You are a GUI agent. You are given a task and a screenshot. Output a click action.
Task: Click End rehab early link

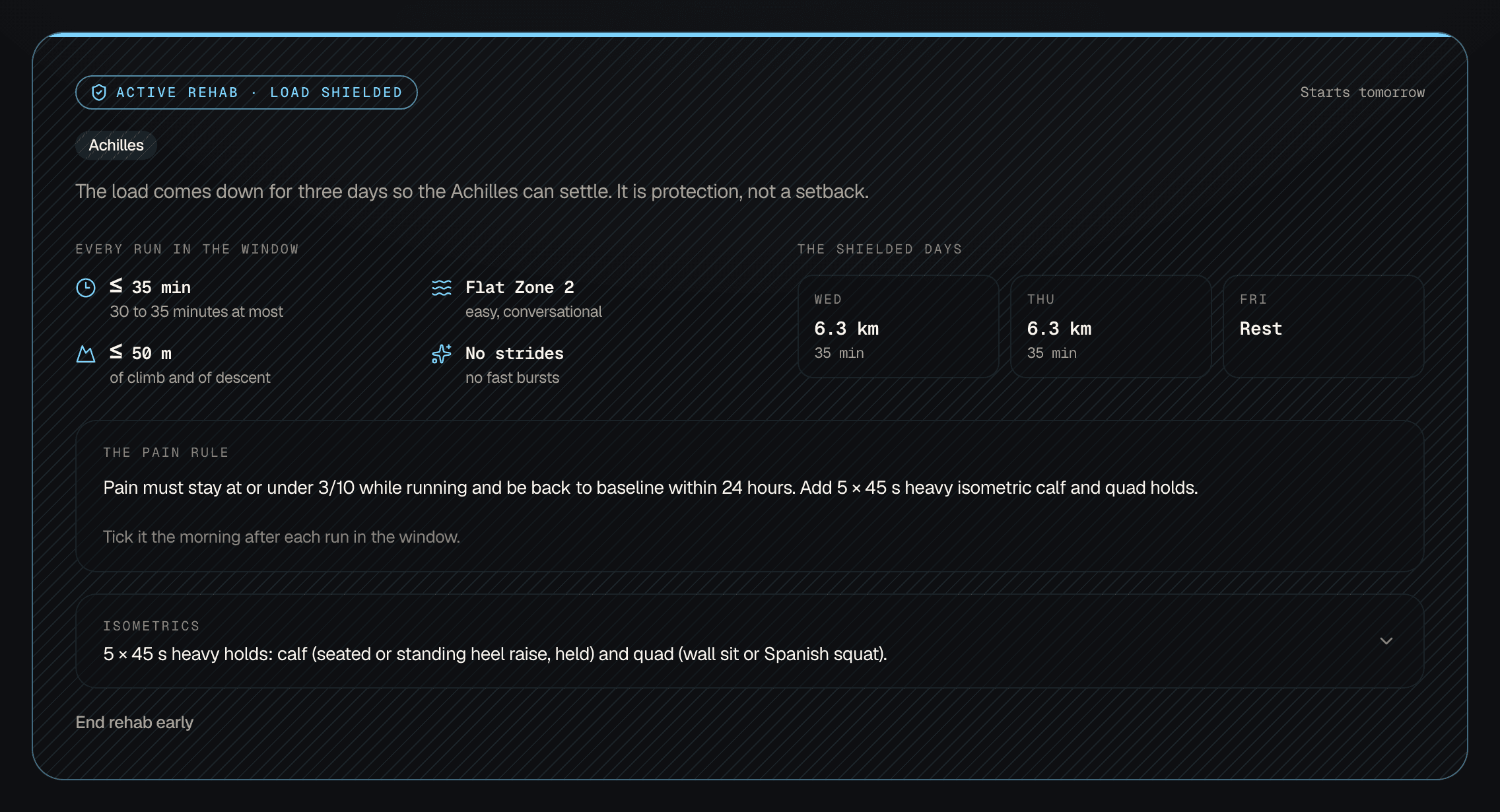click(135, 722)
